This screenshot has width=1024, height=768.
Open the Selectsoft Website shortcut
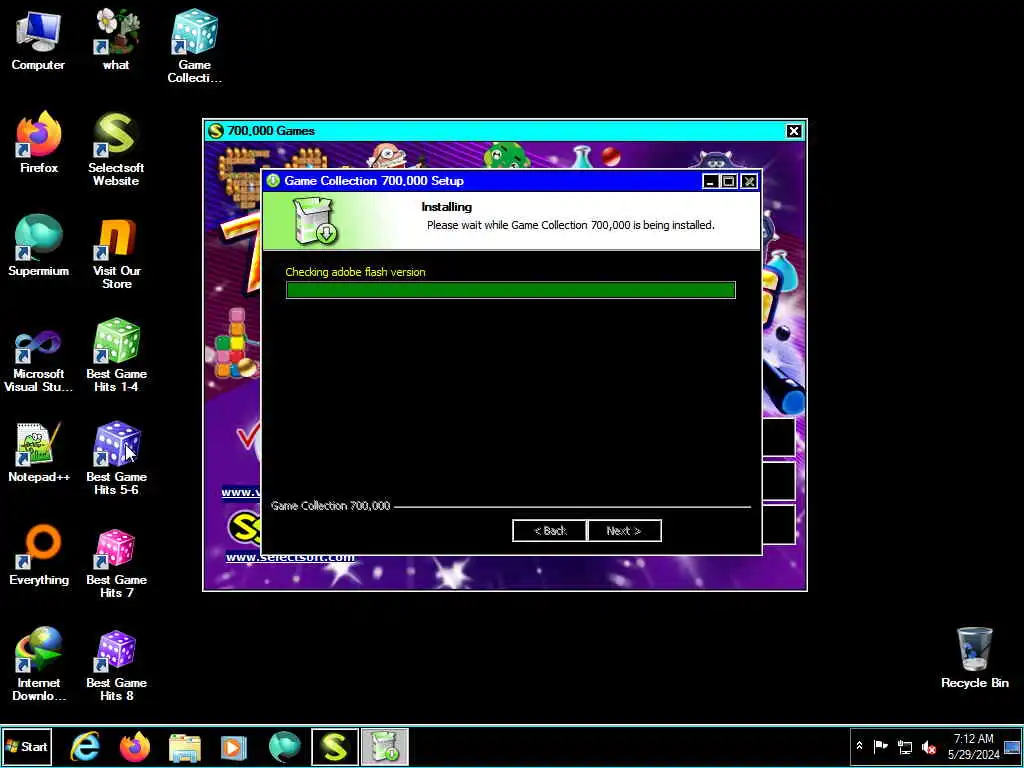pos(116,149)
